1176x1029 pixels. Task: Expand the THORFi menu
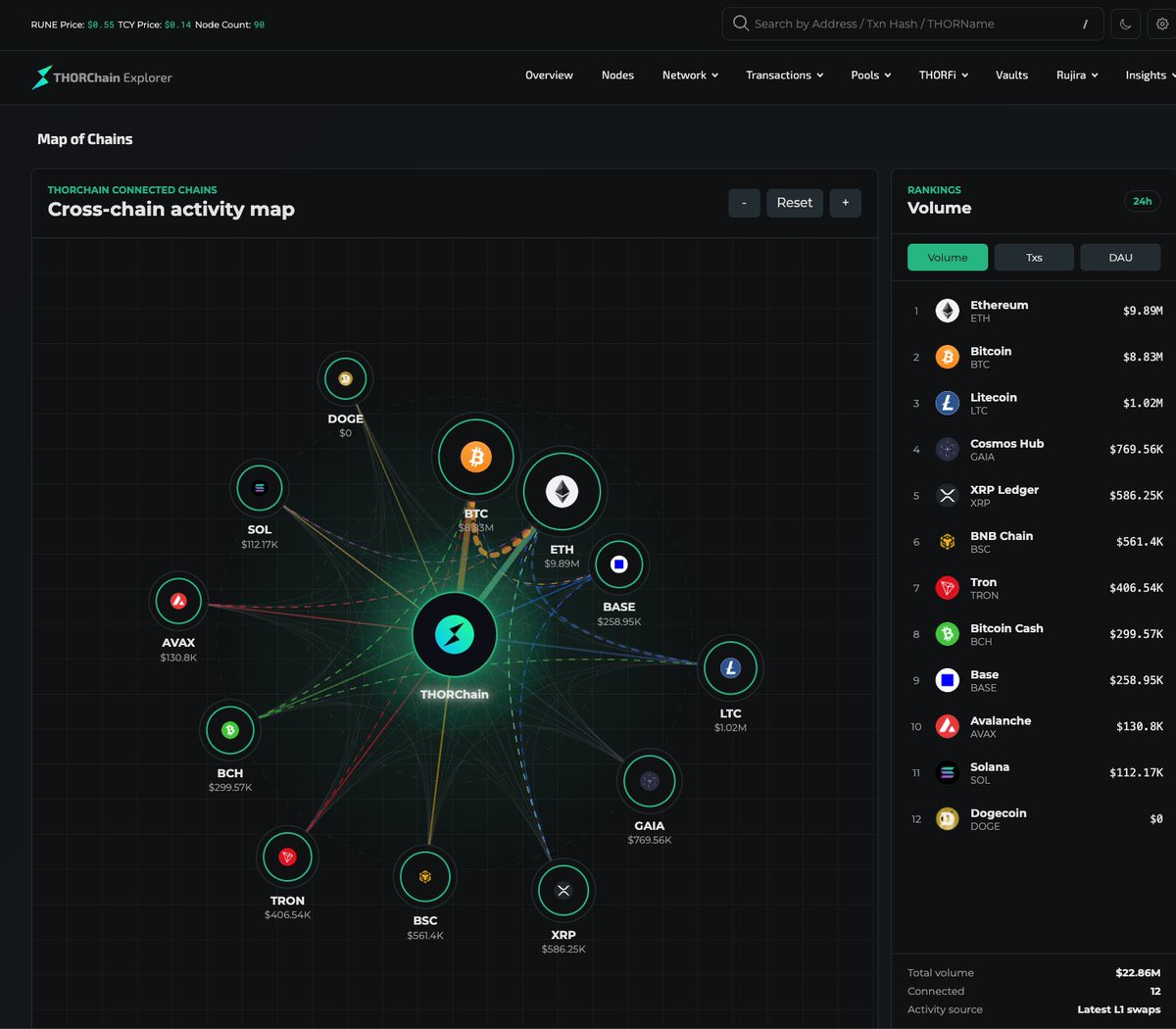(943, 75)
